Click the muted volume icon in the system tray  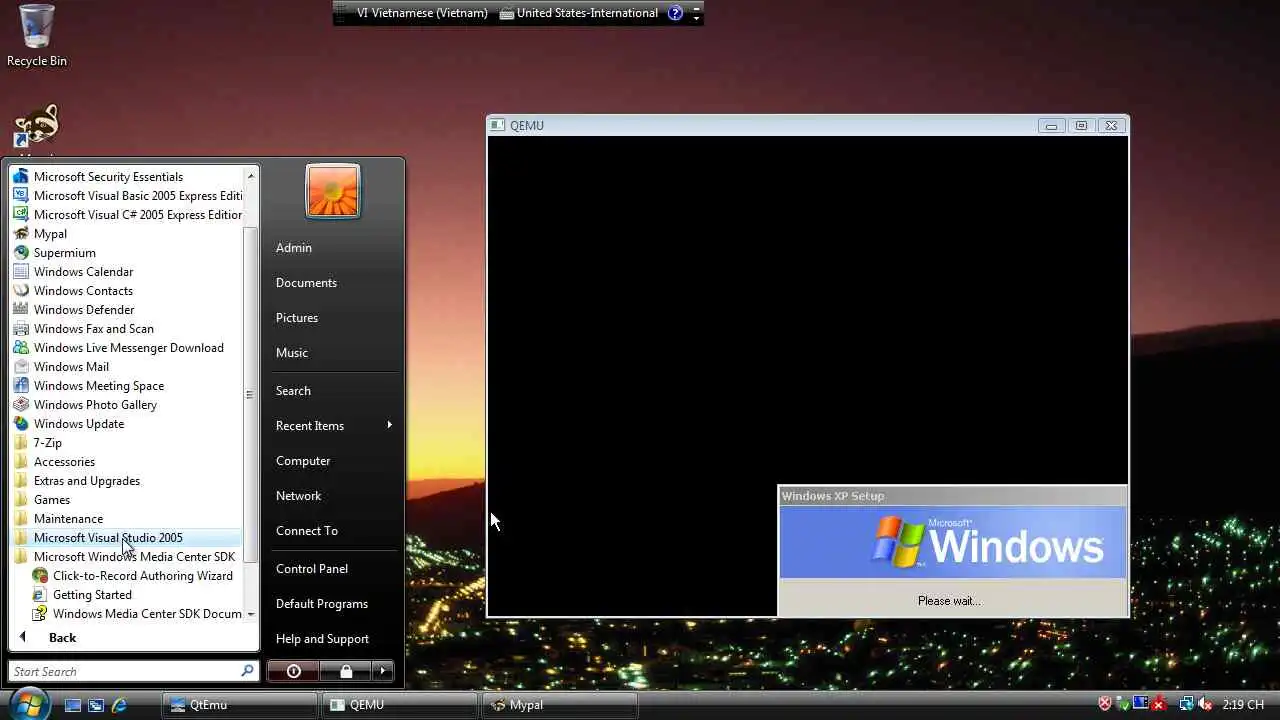click(1206, 705)
